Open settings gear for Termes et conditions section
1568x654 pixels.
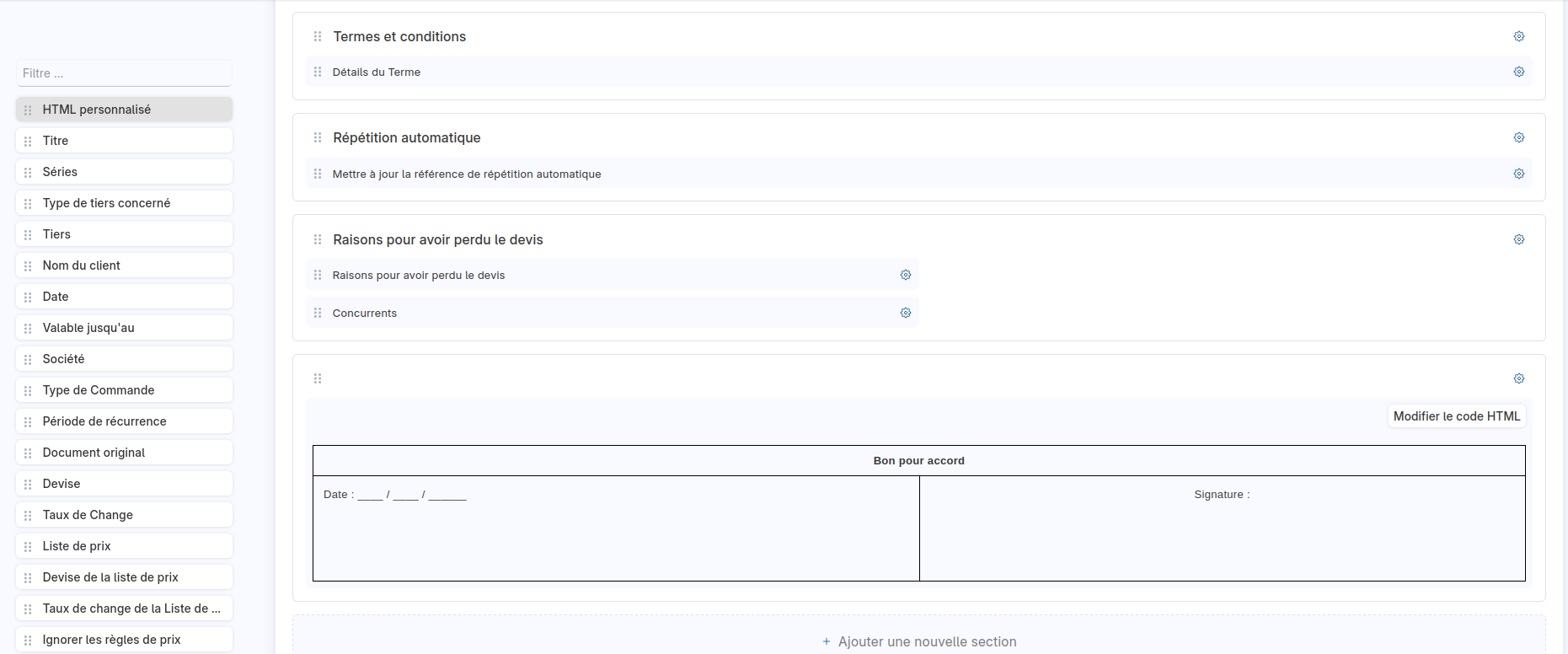click(x=1518, y=36)
